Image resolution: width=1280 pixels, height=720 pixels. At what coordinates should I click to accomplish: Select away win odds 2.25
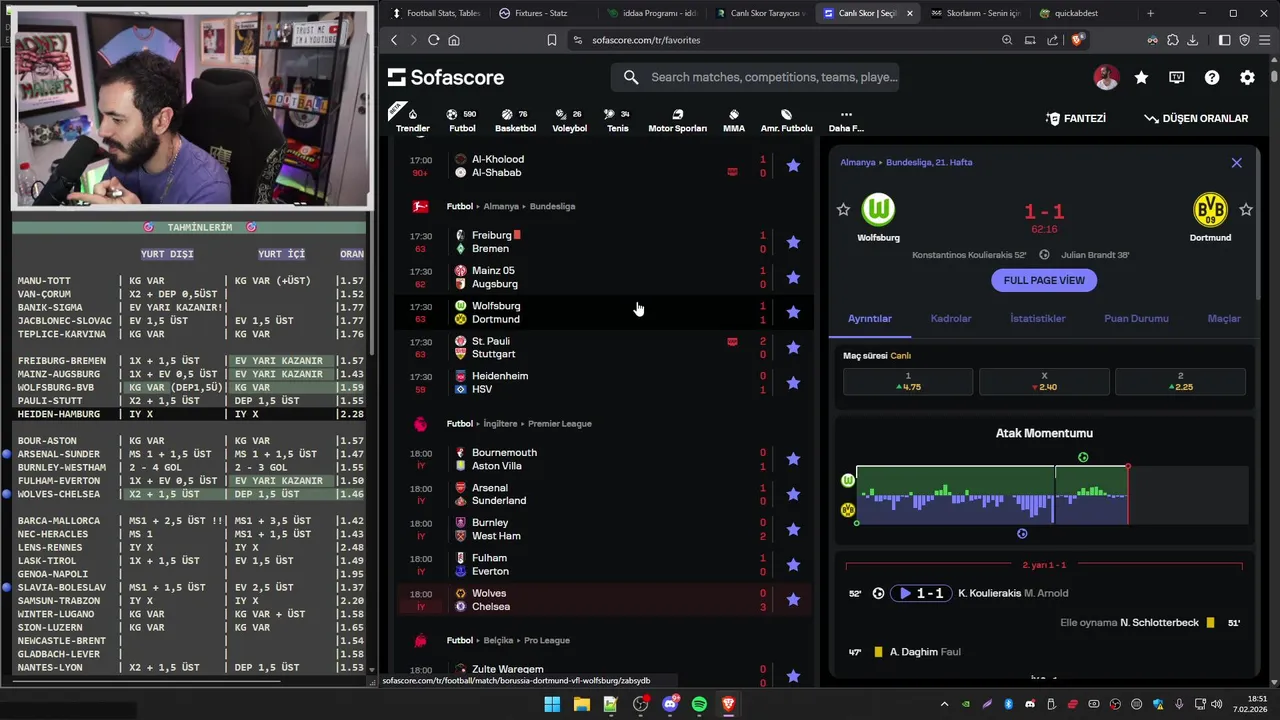[x=1180, y=381]
